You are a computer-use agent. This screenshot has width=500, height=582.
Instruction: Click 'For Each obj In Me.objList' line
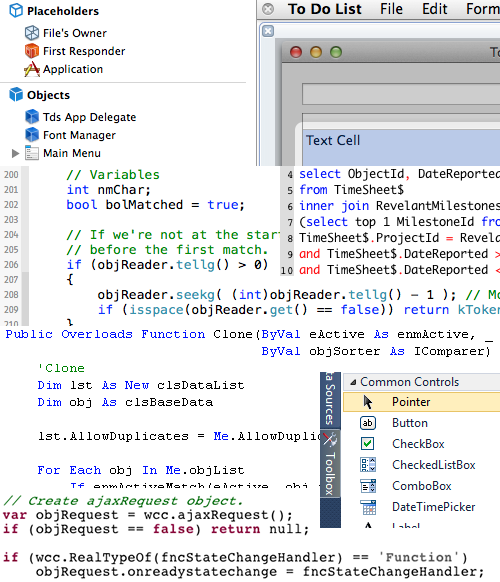tap(141, 470)
